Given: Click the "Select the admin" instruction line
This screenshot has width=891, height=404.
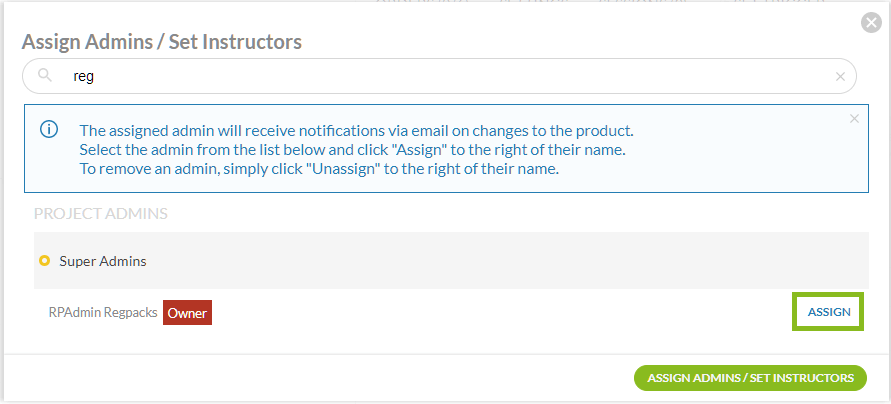Looking at the screenshot, I should [x=352, y=150].
